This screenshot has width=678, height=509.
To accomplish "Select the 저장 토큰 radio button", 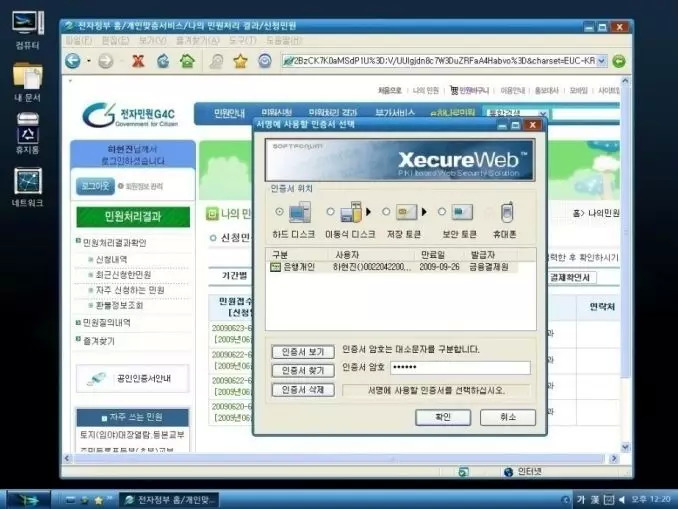I will coord(386,211).
